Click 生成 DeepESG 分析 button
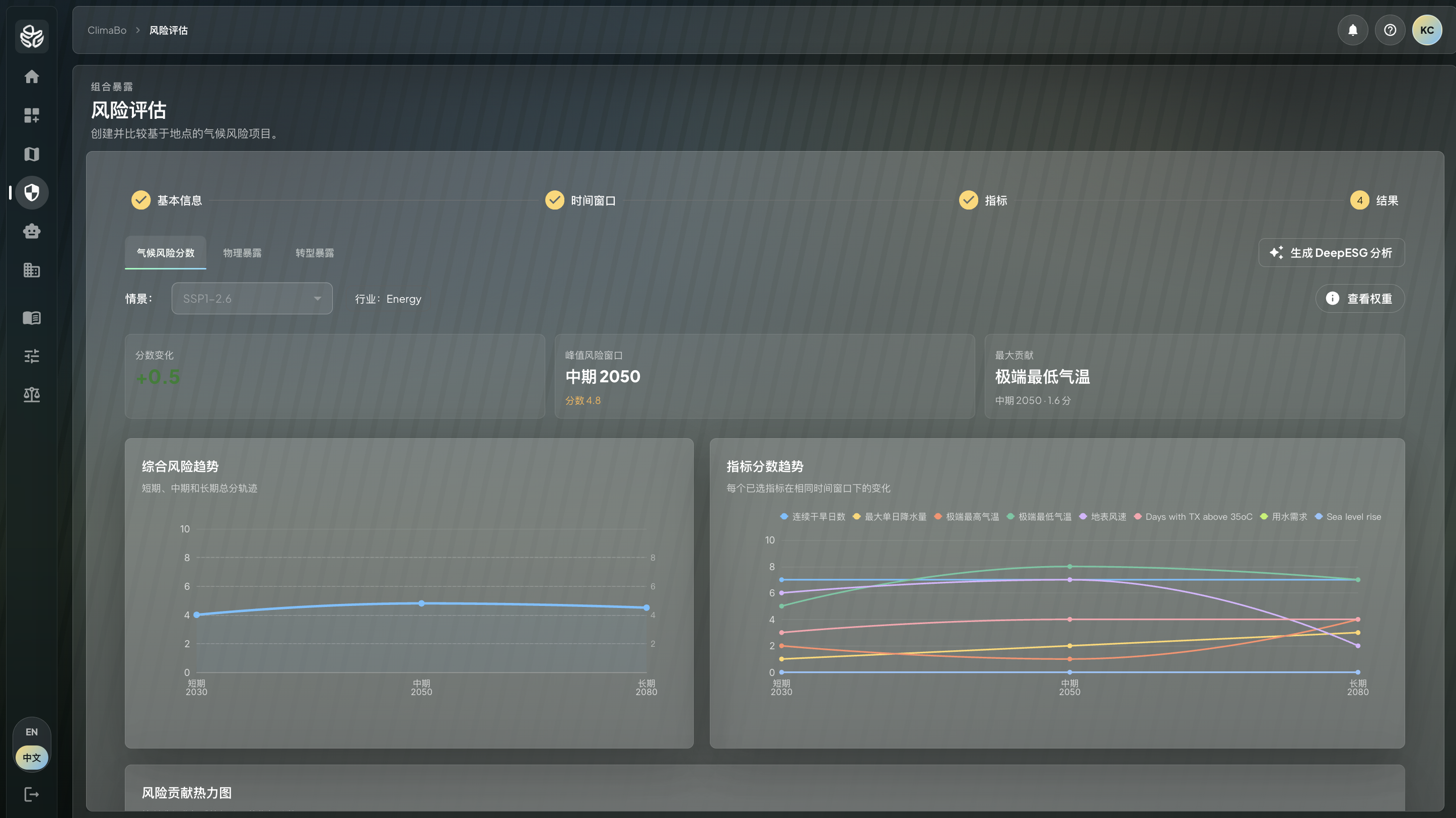 (1332, 253)
